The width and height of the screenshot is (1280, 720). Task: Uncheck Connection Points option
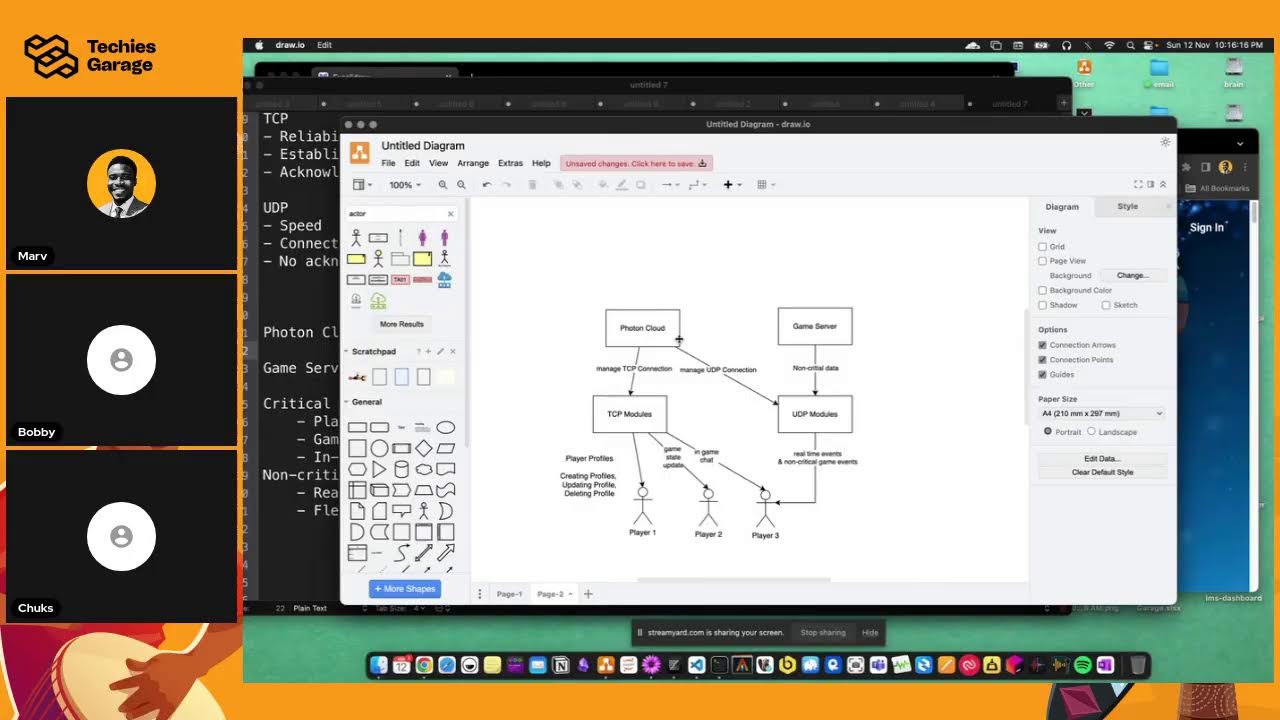point(1043,360)
